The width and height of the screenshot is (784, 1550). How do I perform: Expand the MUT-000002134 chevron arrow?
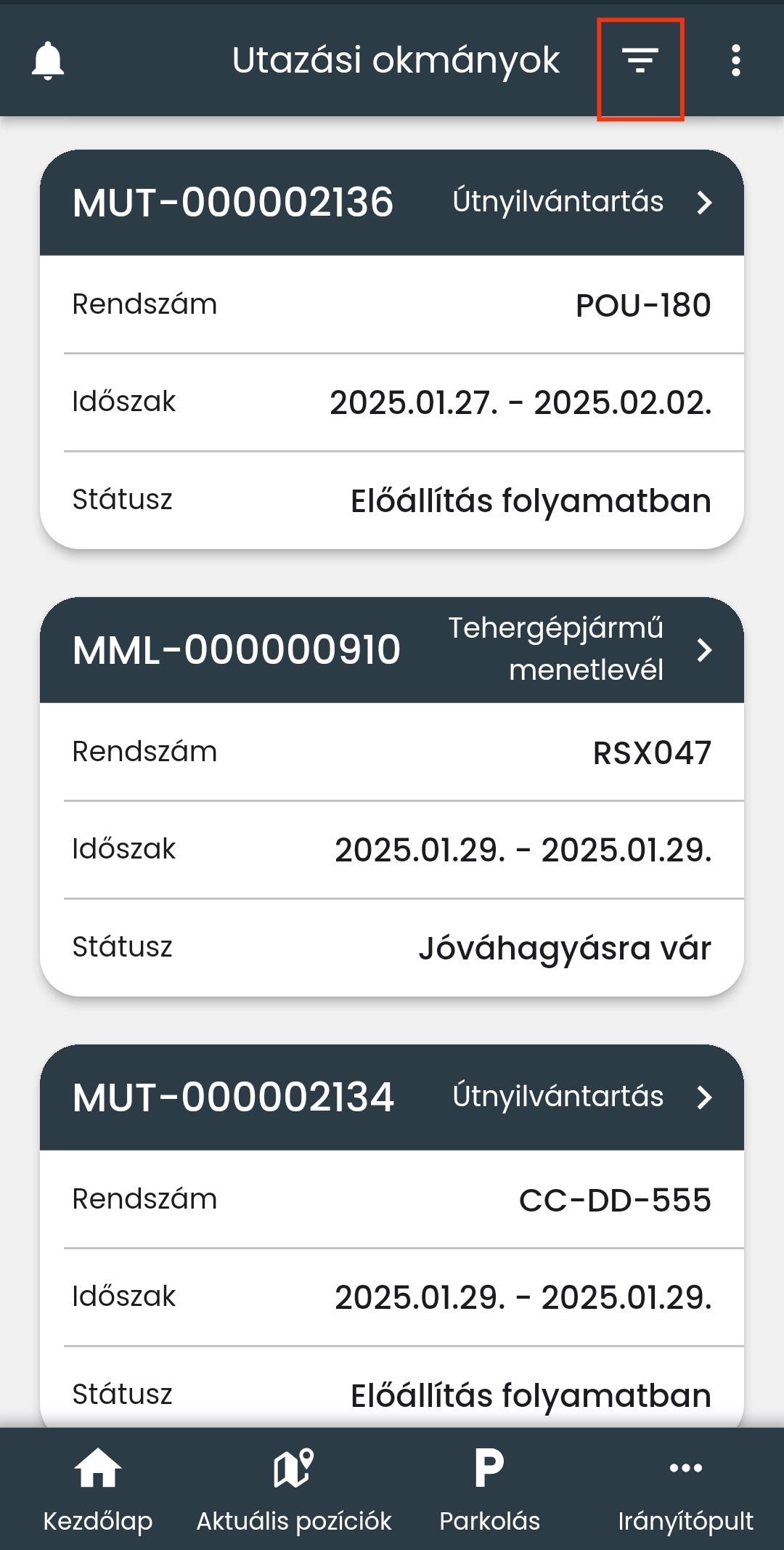click(704, 1097)
